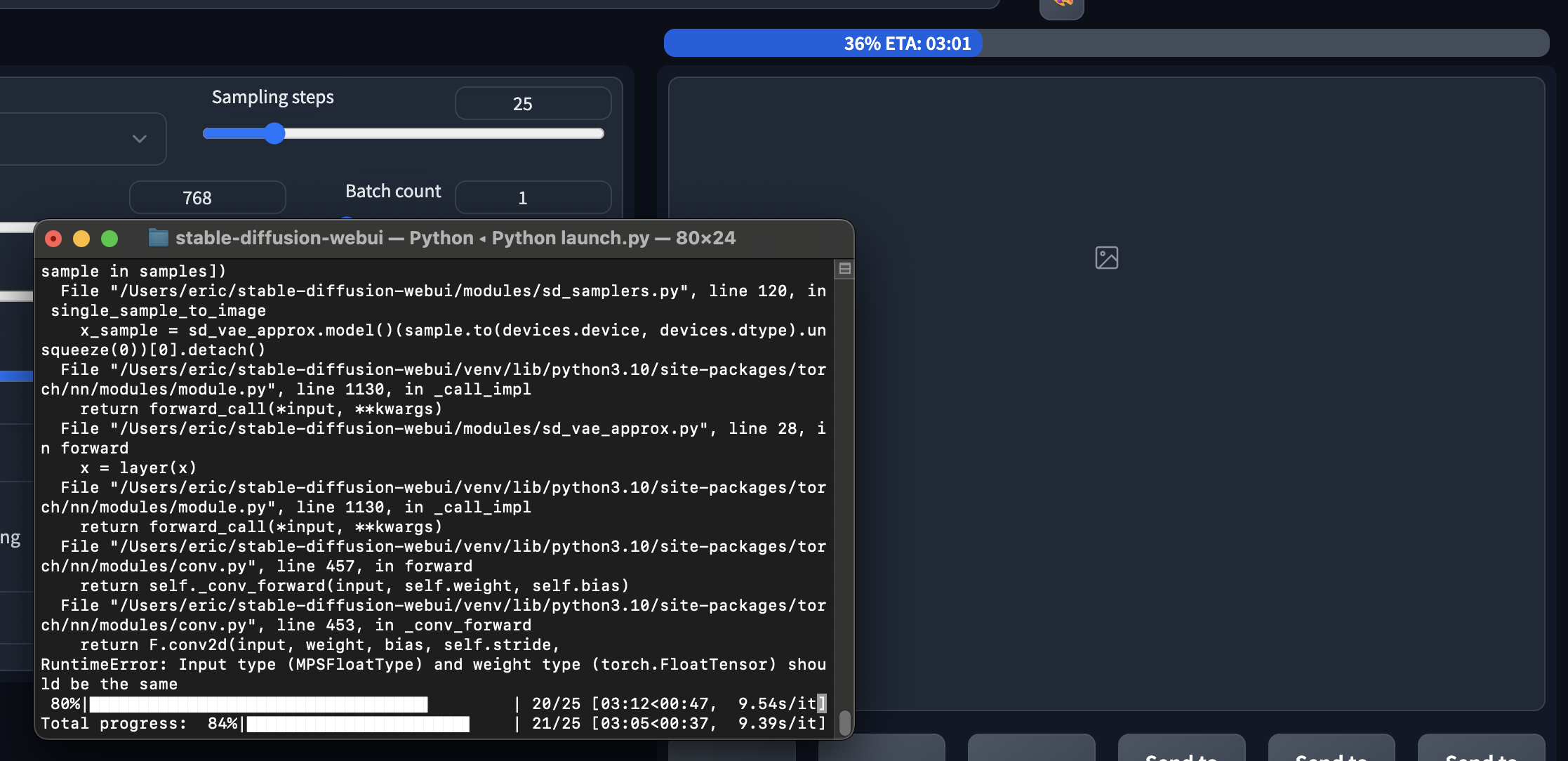Click the blue folder icon in the terminal title bar

click(158, 237)
